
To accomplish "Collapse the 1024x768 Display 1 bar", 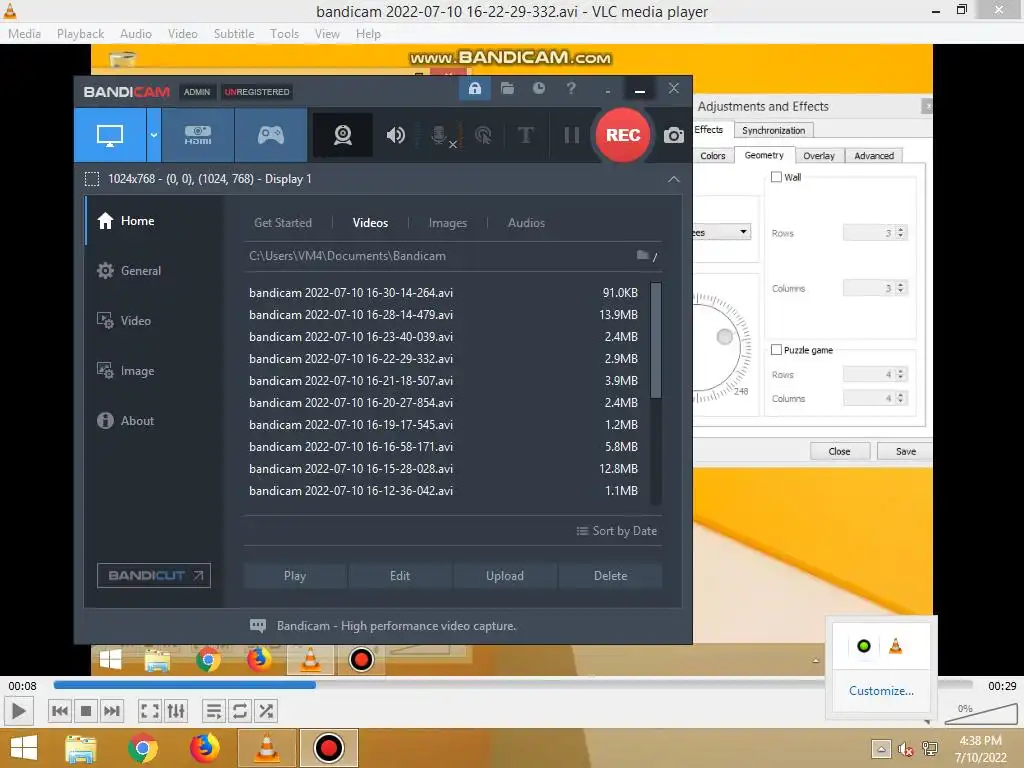I will (674, 179).
